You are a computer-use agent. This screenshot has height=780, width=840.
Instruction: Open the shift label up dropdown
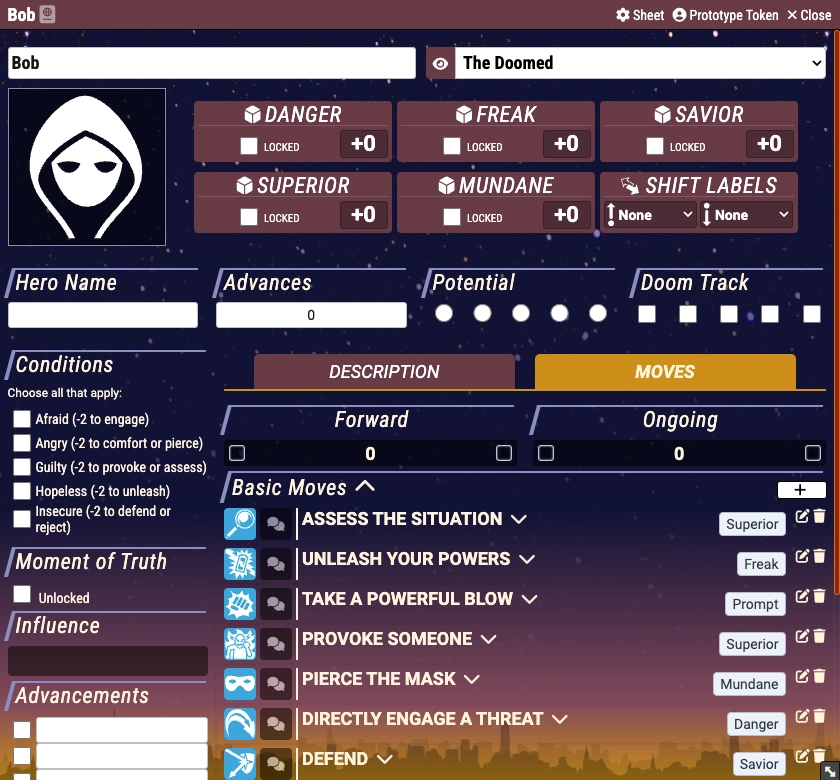tap(650, 215)
